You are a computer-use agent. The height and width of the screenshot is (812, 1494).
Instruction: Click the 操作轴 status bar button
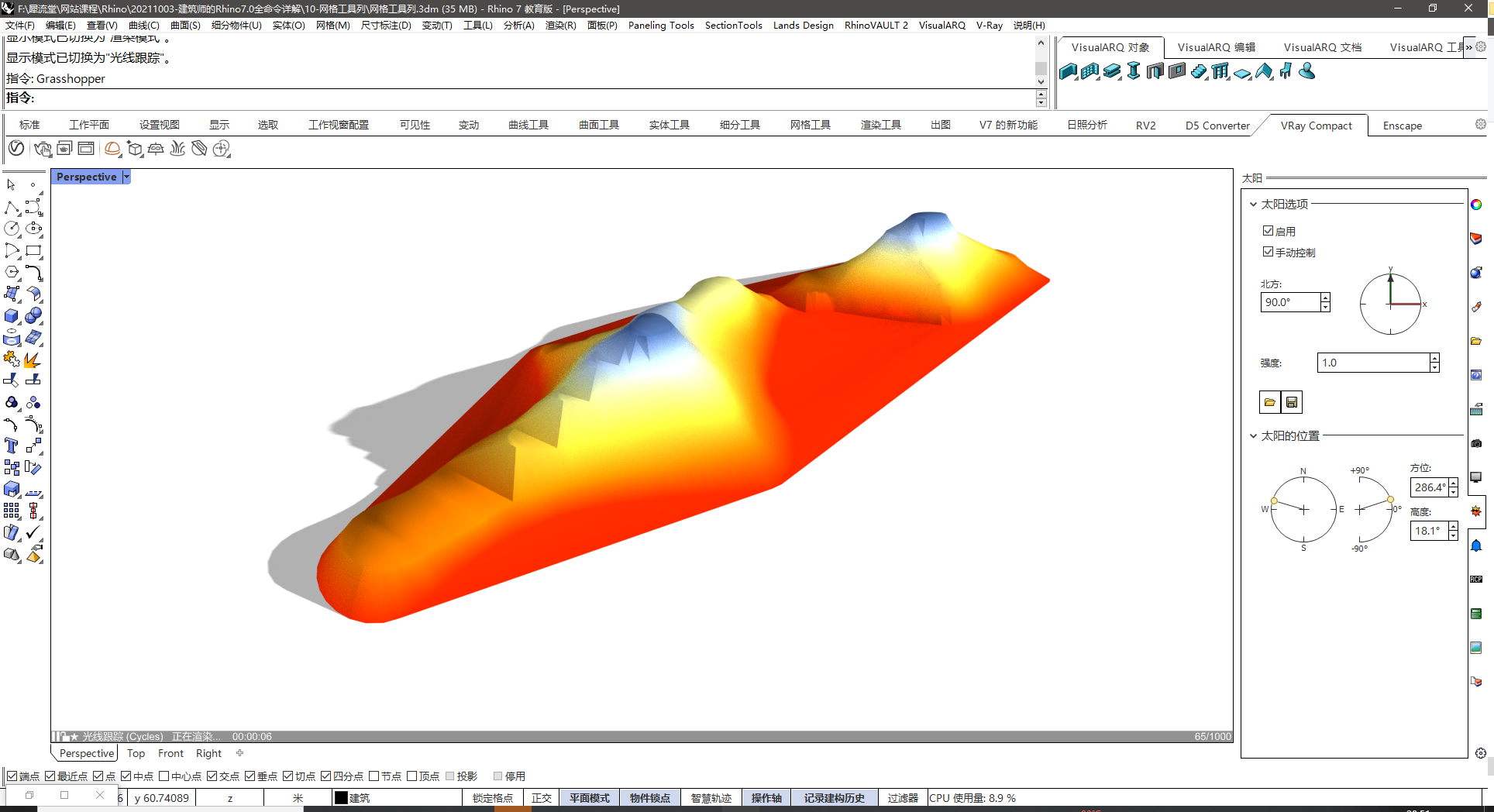point(766,798)
